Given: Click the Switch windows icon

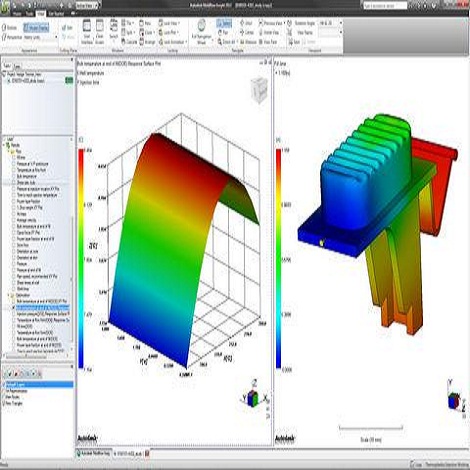Looking at the screenshot, I should click(x=114, y=26).
